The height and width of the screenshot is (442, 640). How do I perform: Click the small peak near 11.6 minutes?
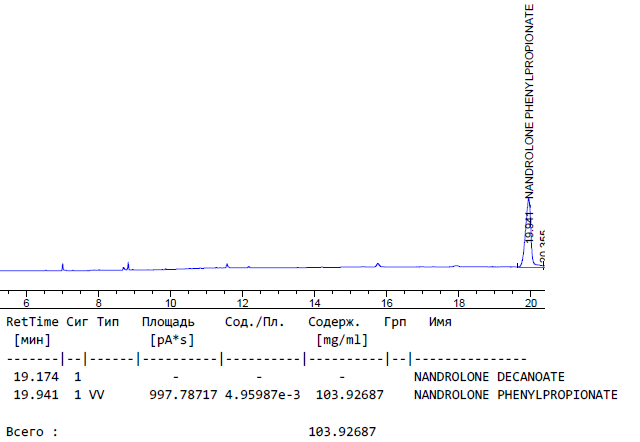[x=227, y=265]
